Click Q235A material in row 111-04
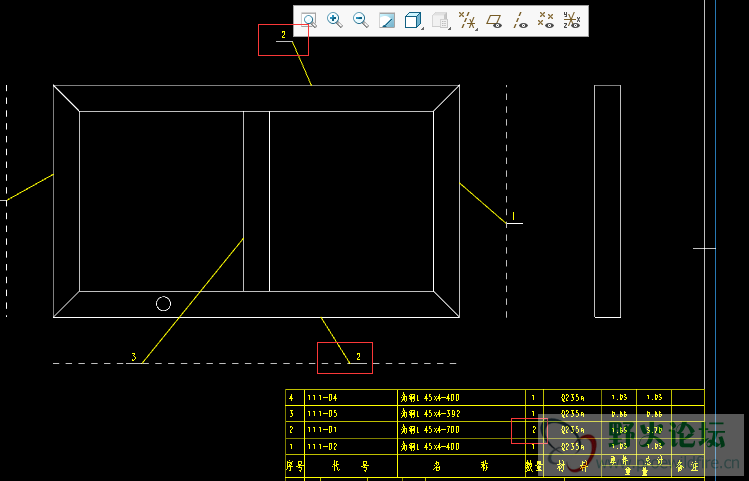Image resolution: width=749 pixels, height=481 pixels. [572, 397]
